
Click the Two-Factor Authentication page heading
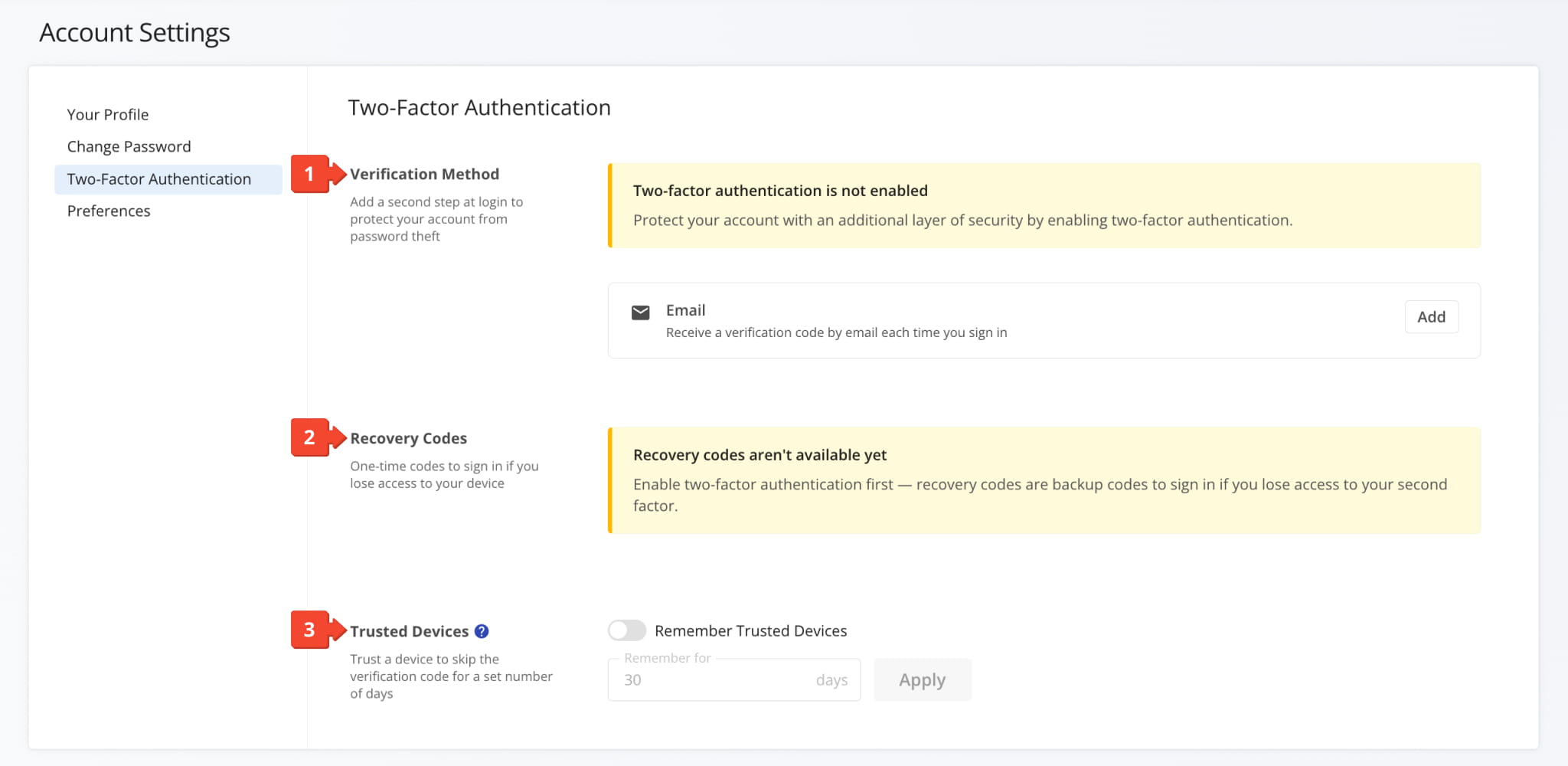click(x=479, y=108)
